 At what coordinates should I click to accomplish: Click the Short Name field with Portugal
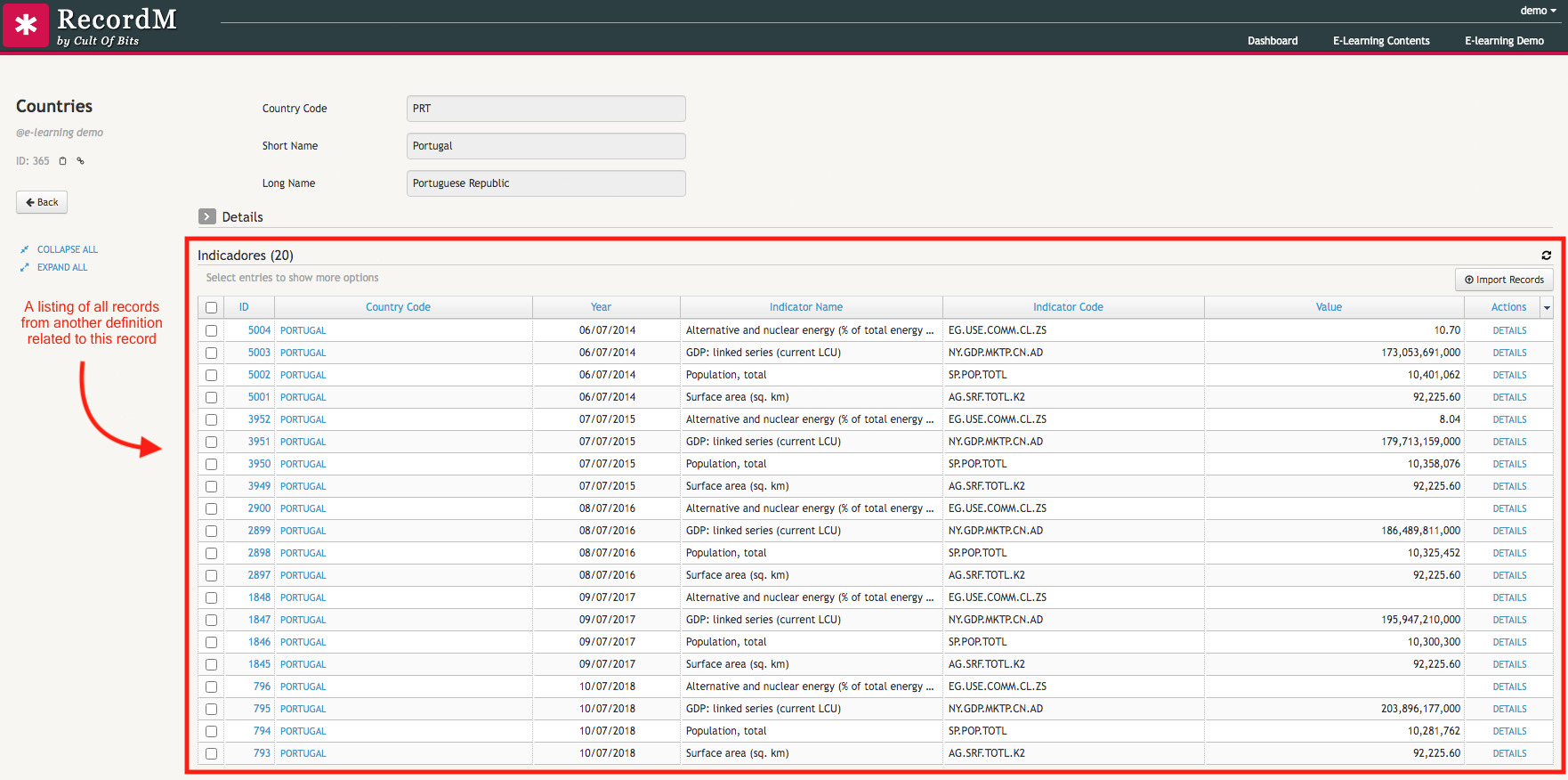pos(546,146)
